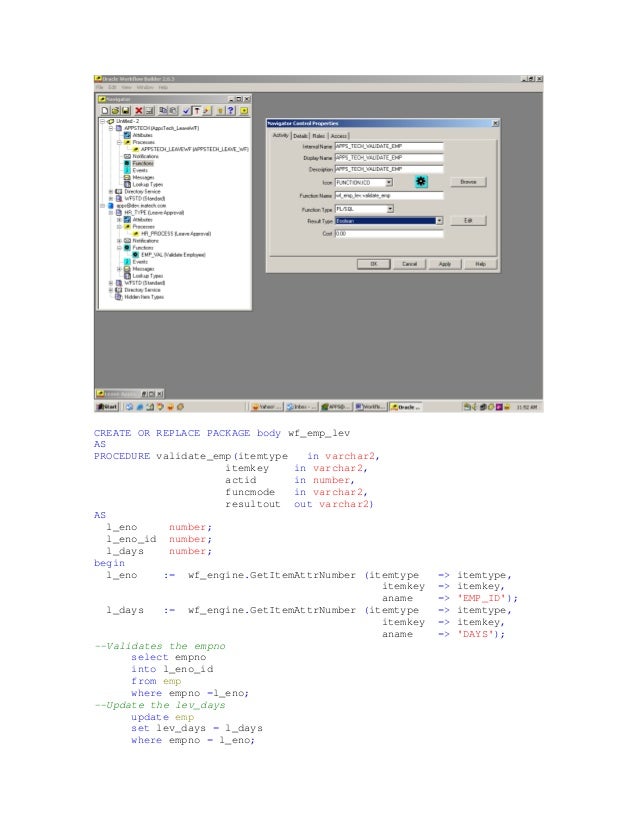Viewport: 638px width, 826px height.
Task: Open the Function Type PL/SQL dropdown
Action: 390,209
